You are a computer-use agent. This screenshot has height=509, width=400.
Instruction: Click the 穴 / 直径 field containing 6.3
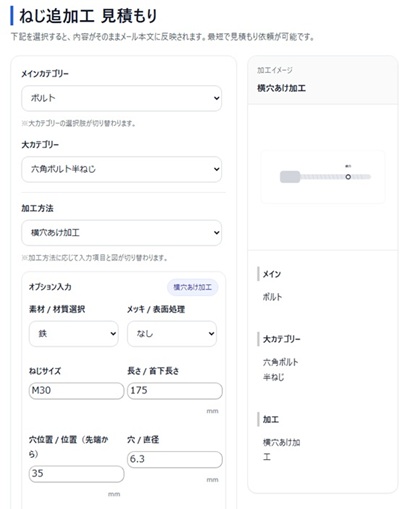[175, 459]
